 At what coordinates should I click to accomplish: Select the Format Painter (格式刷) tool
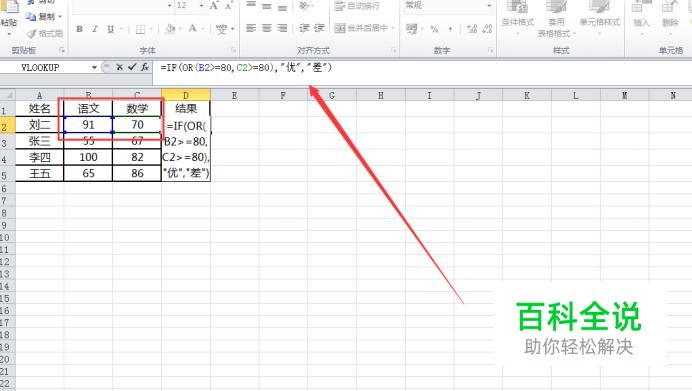click(44, 34)
